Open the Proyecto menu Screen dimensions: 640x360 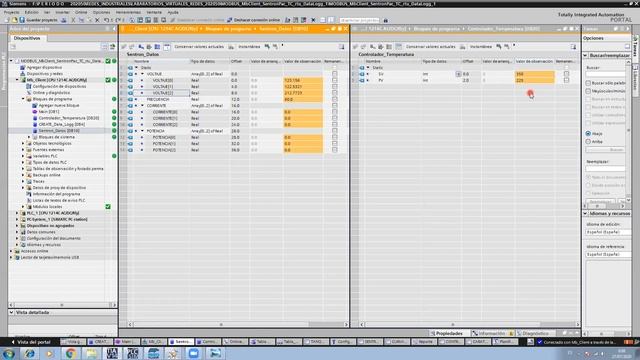(11, 12)
